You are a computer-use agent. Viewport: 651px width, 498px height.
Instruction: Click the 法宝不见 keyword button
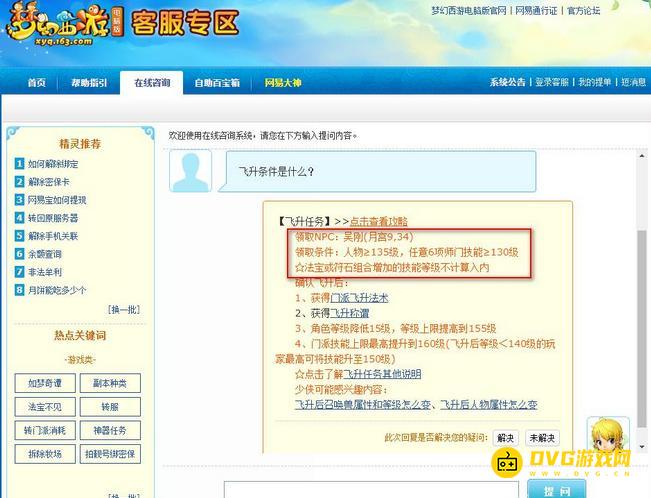pos(45,407)
